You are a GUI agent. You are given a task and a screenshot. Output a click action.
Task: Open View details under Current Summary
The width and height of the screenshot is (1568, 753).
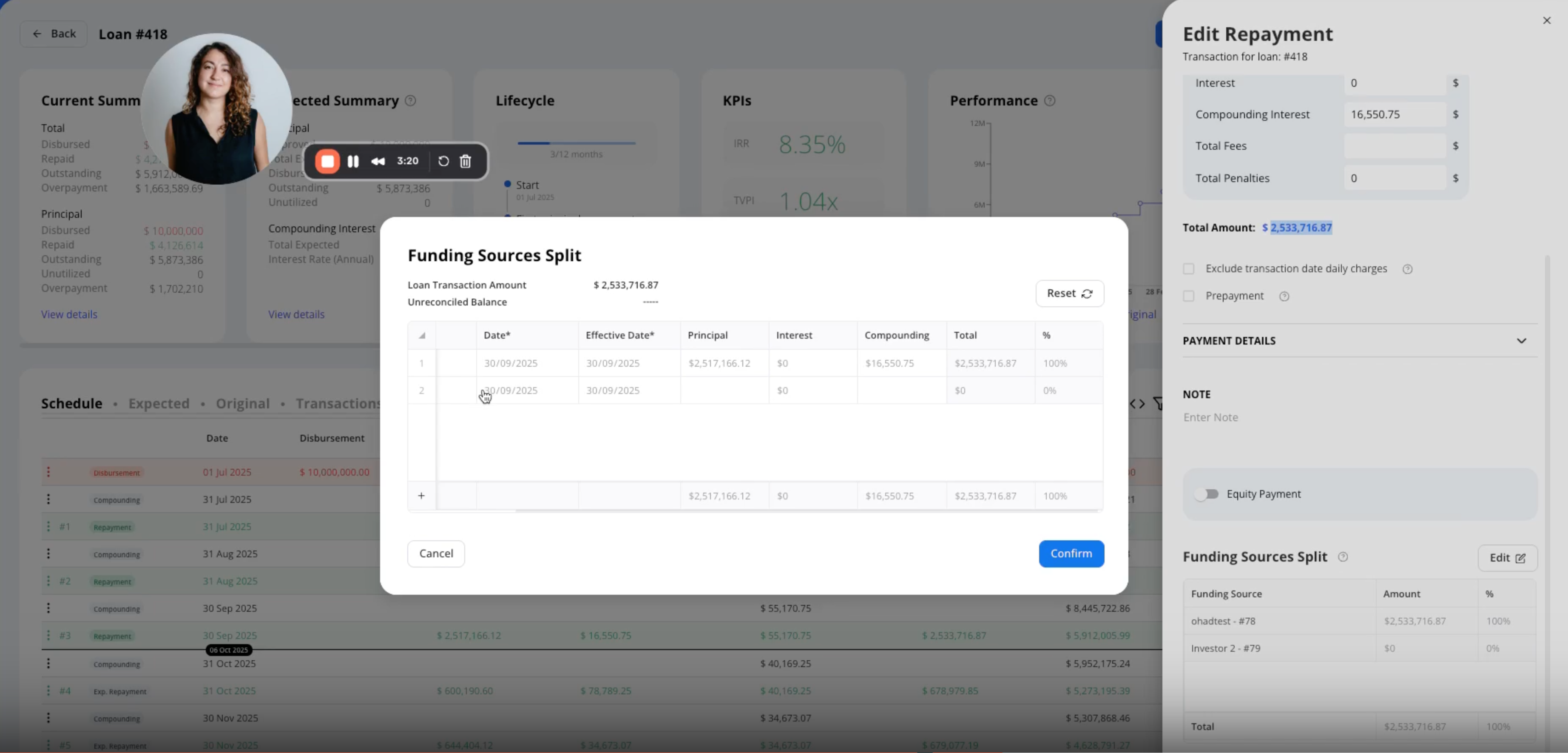(69, 314)
